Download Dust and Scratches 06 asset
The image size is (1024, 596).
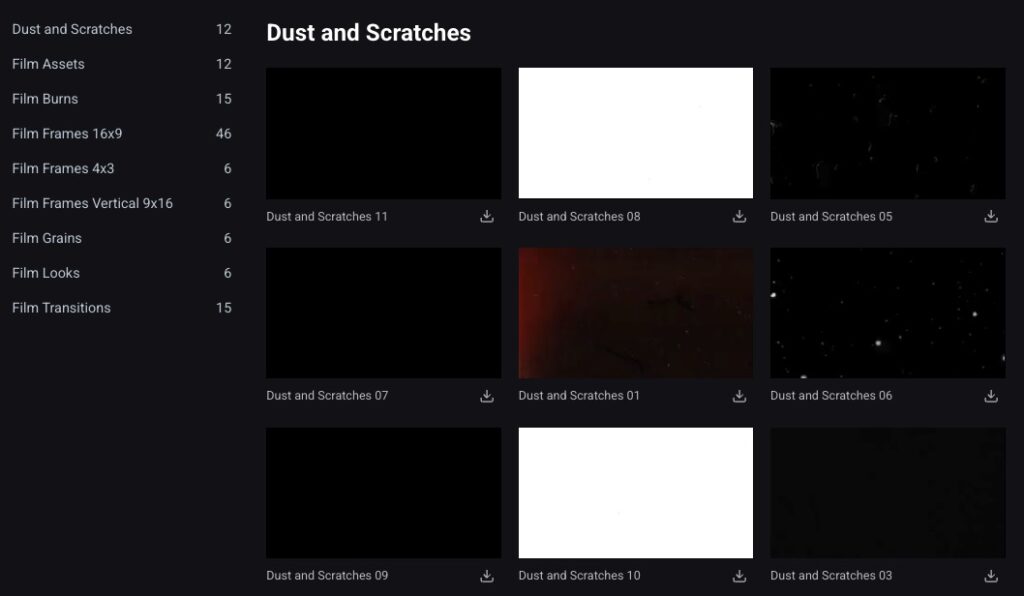[991, 396]
